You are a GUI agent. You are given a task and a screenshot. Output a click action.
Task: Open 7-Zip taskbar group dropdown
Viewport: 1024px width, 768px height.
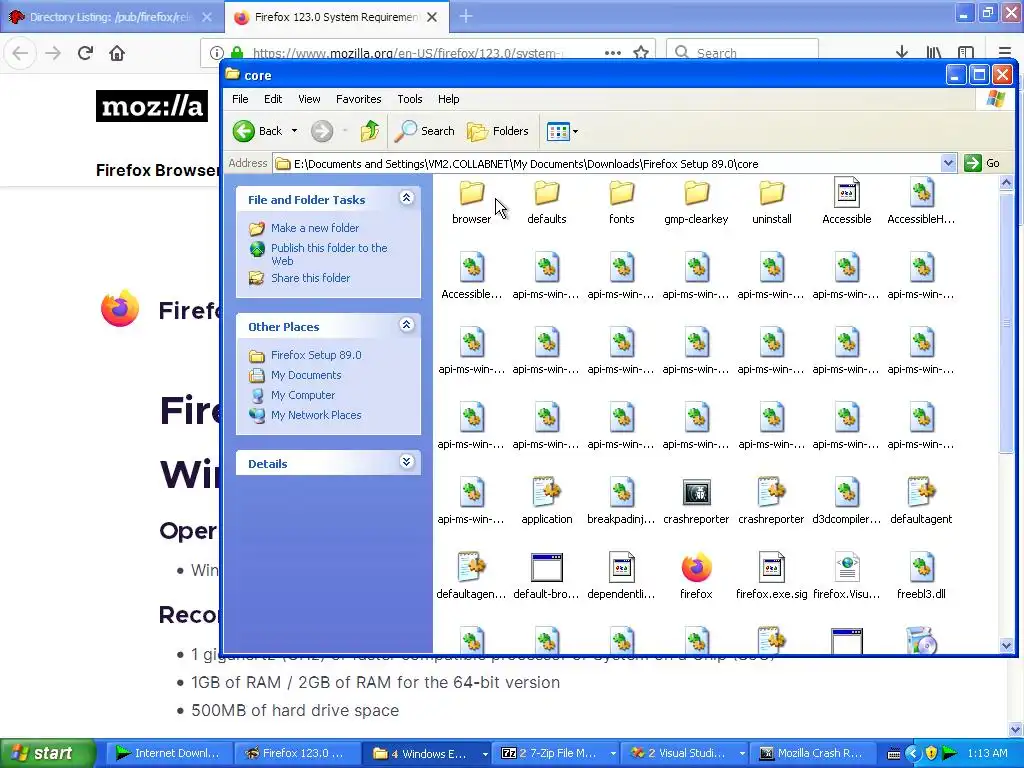613,754
